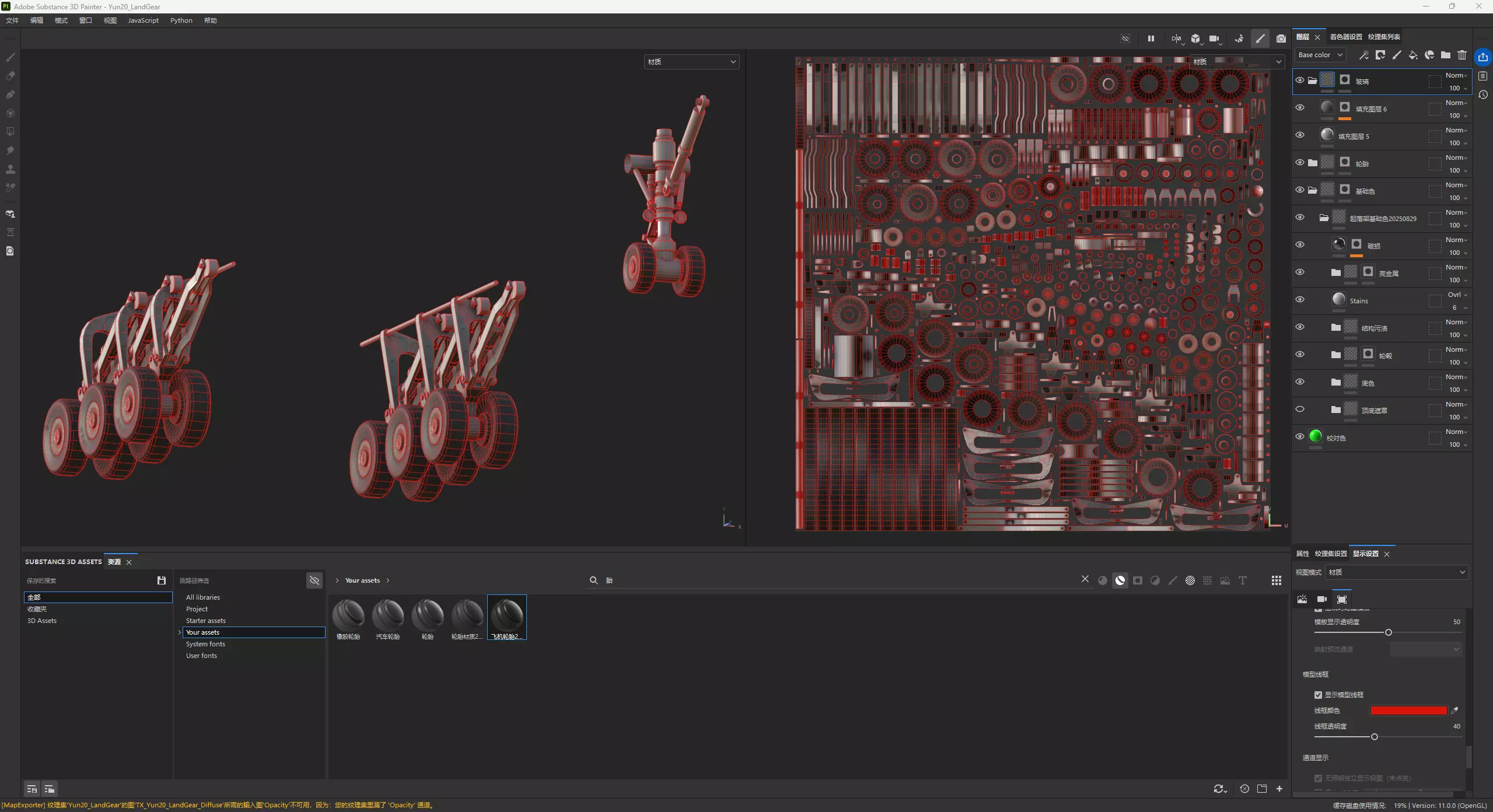Screen dimensions: 1493x812
Task: Select Starter assets in library filter
Action: [205, 621]
